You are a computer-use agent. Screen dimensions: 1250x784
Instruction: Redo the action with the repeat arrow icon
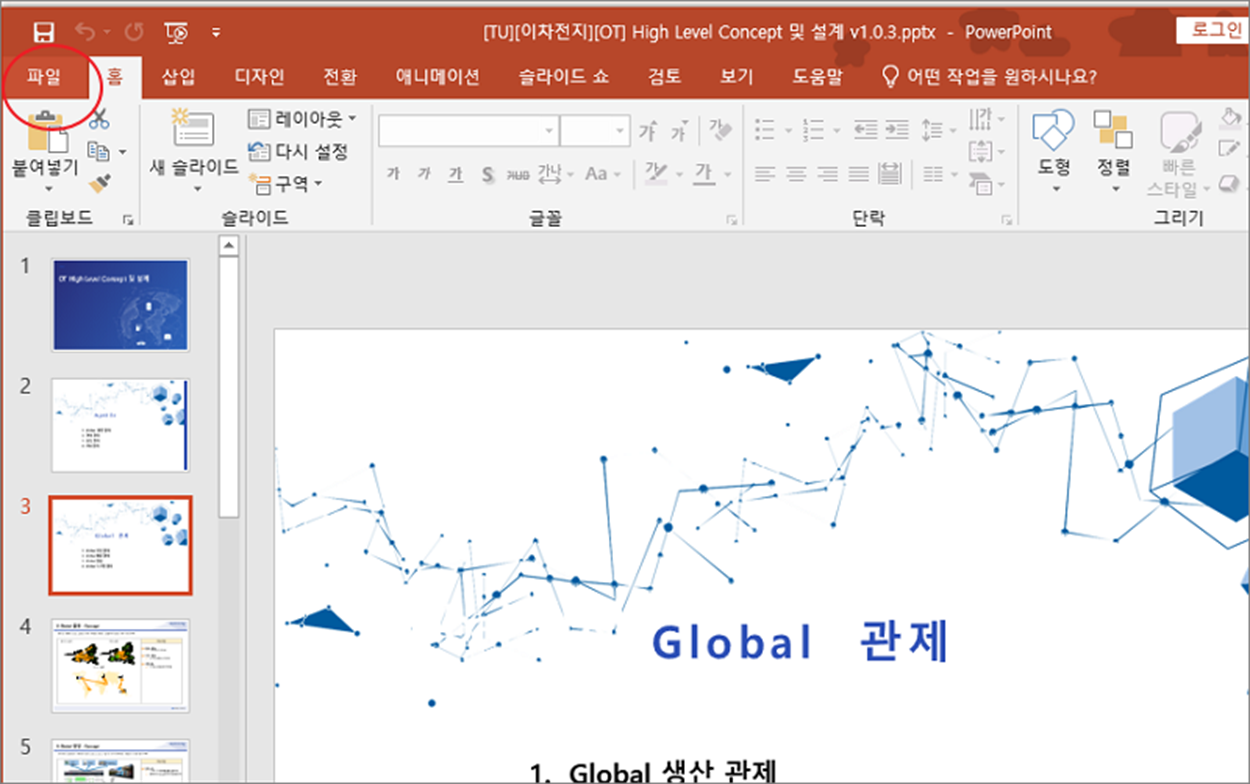tap(133, 32)
